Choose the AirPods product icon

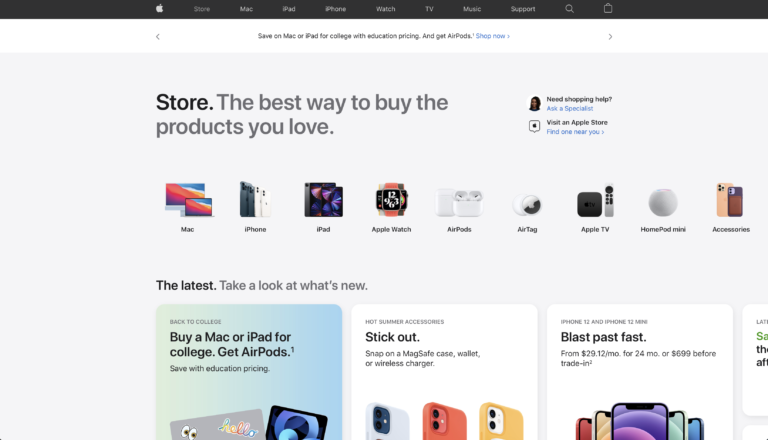tap(459, 202)
